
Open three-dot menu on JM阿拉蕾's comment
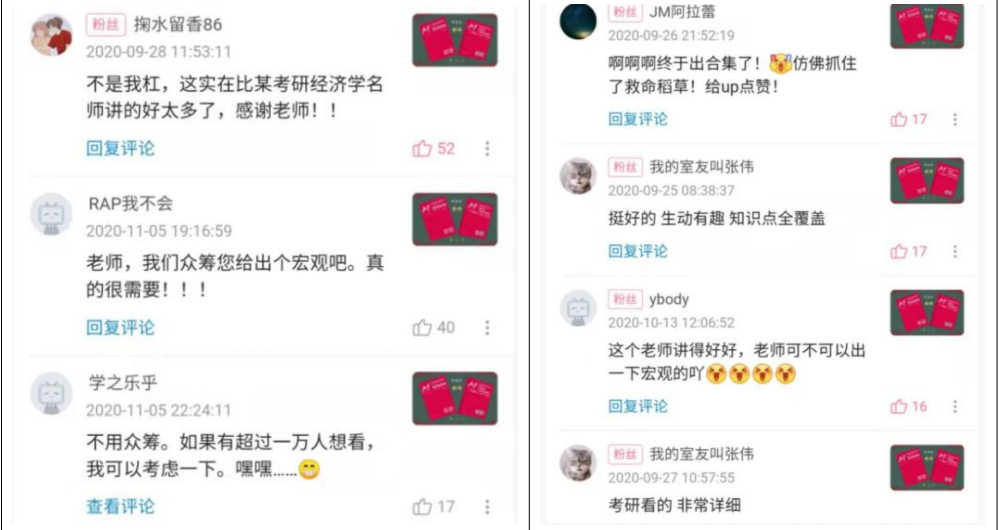pos(955,119)
